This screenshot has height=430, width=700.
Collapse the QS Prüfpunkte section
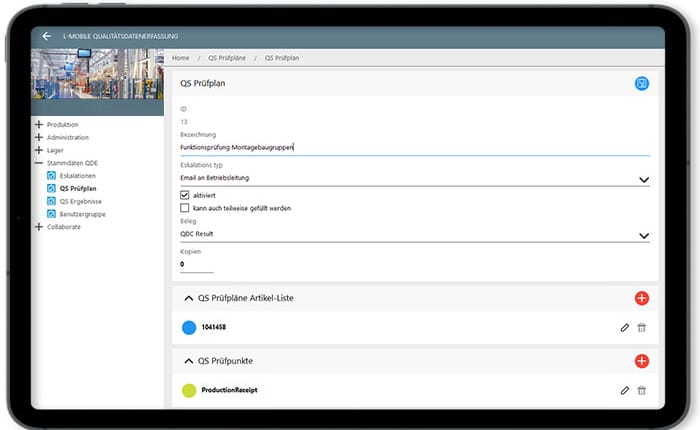[x=188, y=361]
